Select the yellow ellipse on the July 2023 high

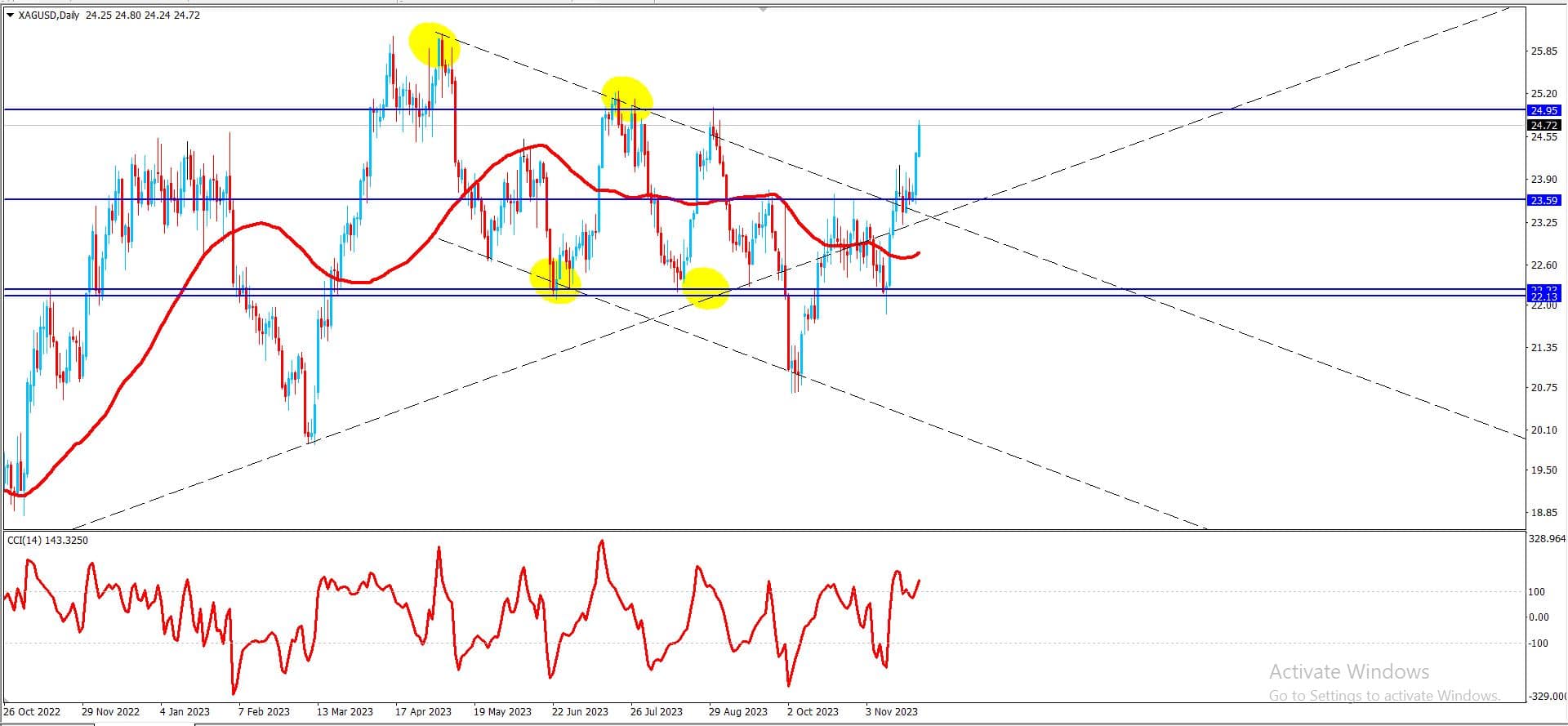click(x=627, y=99)
